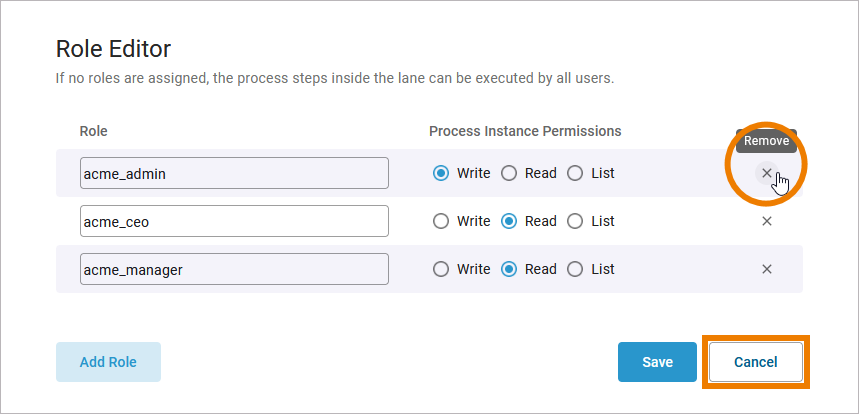This screenshot has width=859, height=414.
Task: Grant Write permission to acme_manager
Action: point(441,269)
